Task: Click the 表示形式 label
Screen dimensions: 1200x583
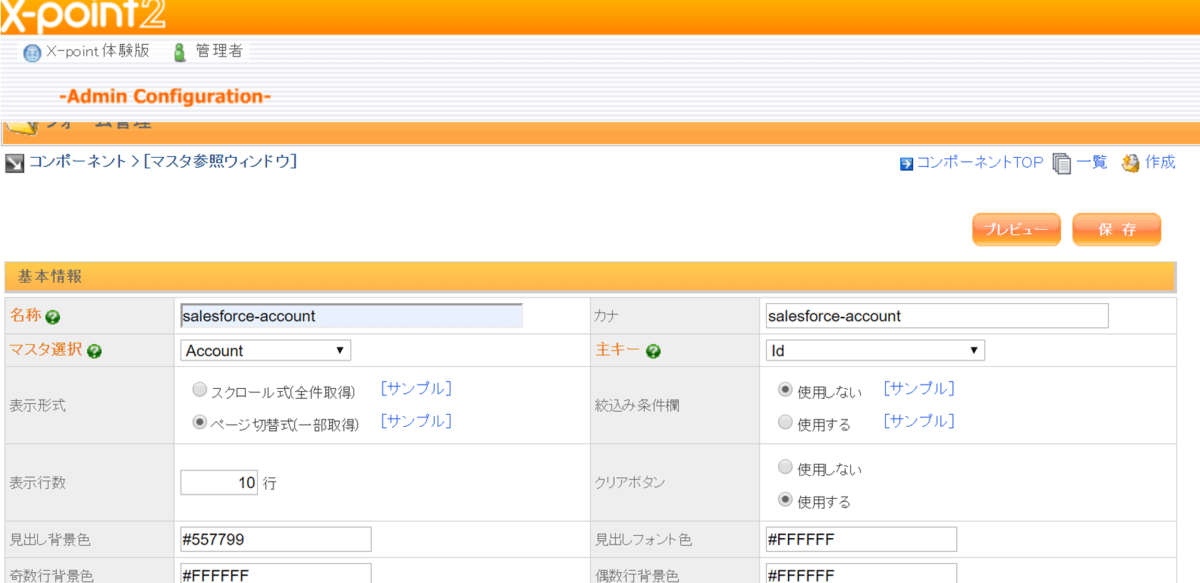Action: click(x=39, y=406)
